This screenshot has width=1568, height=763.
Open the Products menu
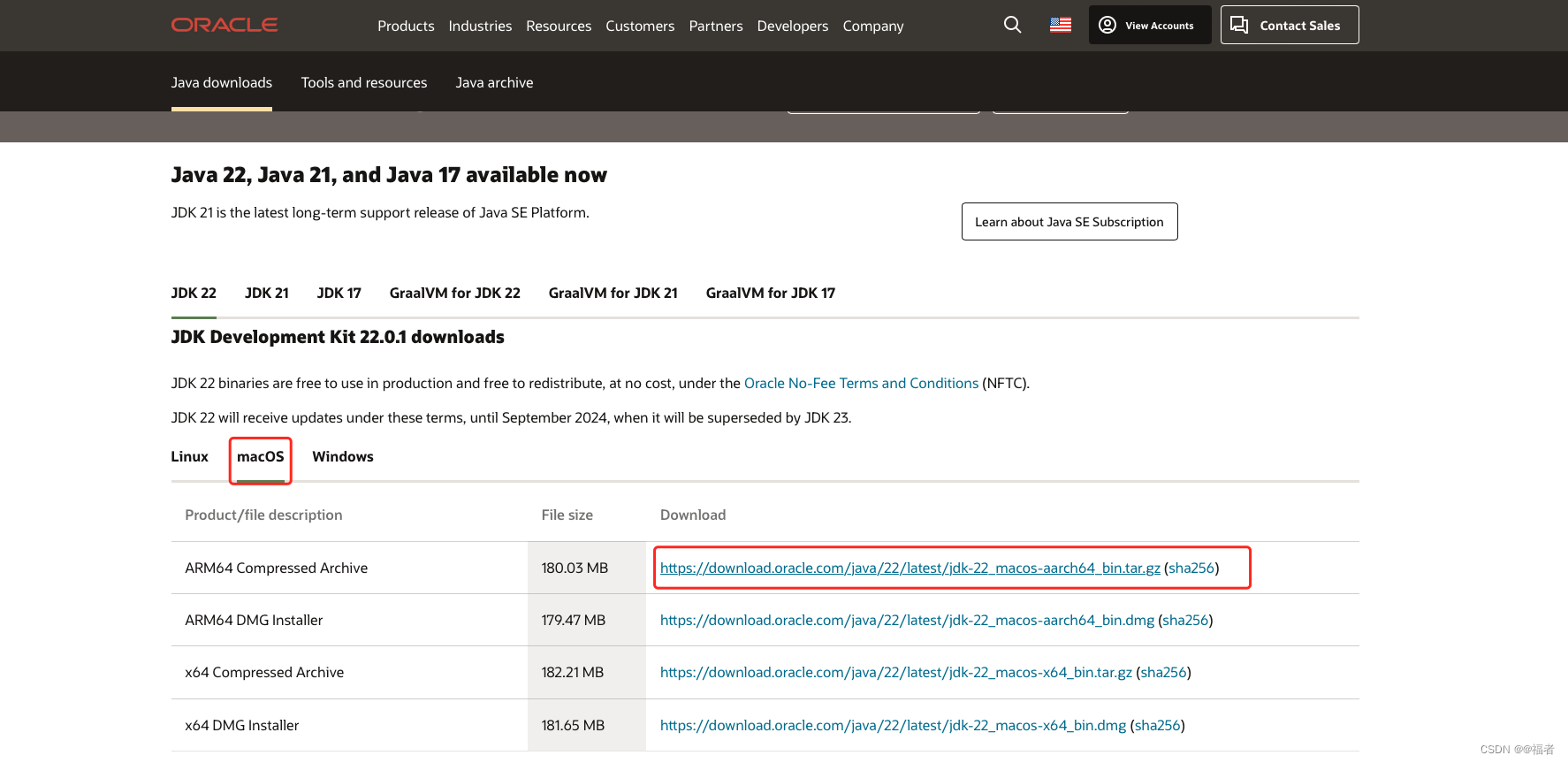406,26
